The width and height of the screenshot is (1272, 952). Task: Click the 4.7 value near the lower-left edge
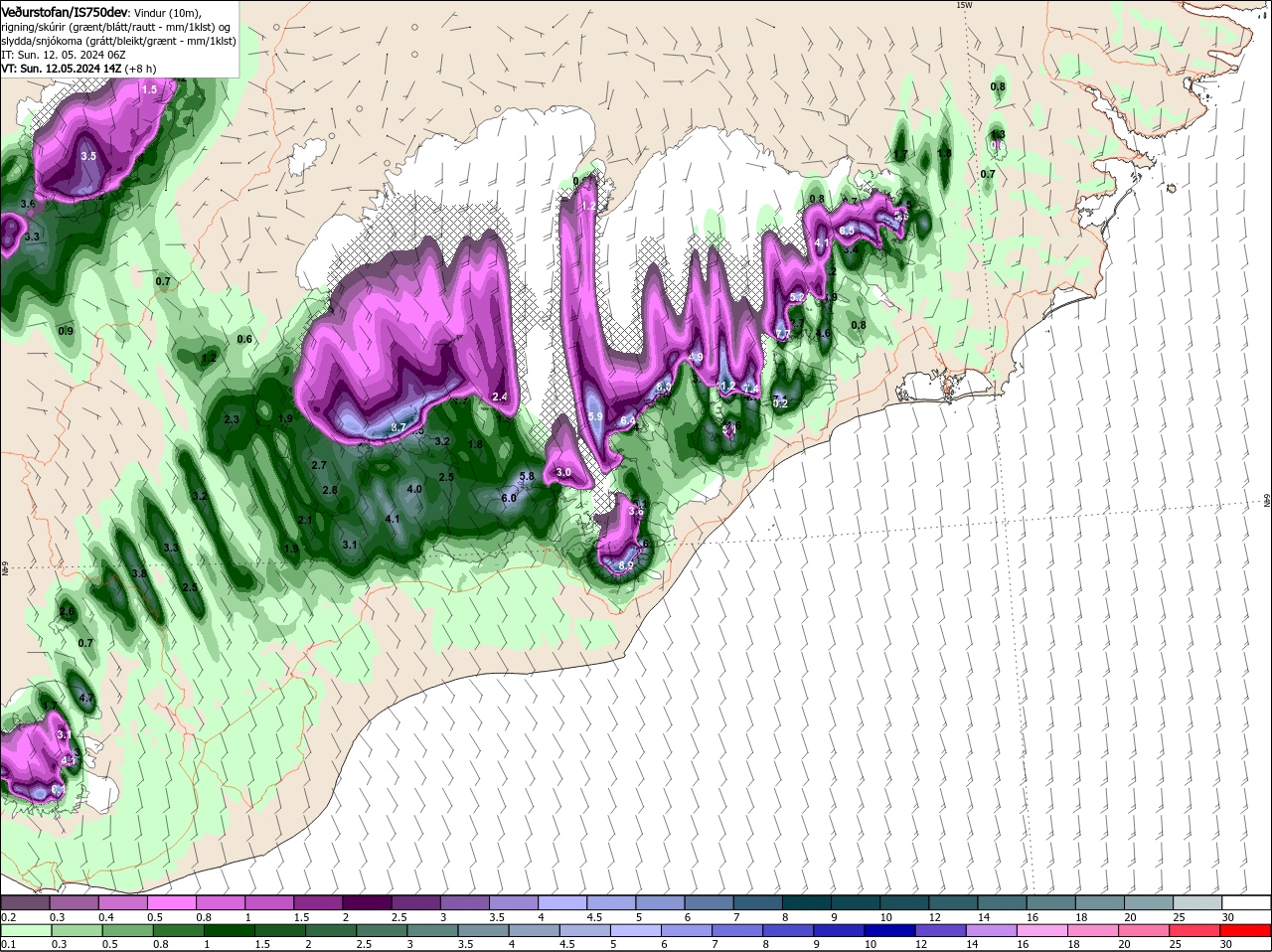click(86, 698)
